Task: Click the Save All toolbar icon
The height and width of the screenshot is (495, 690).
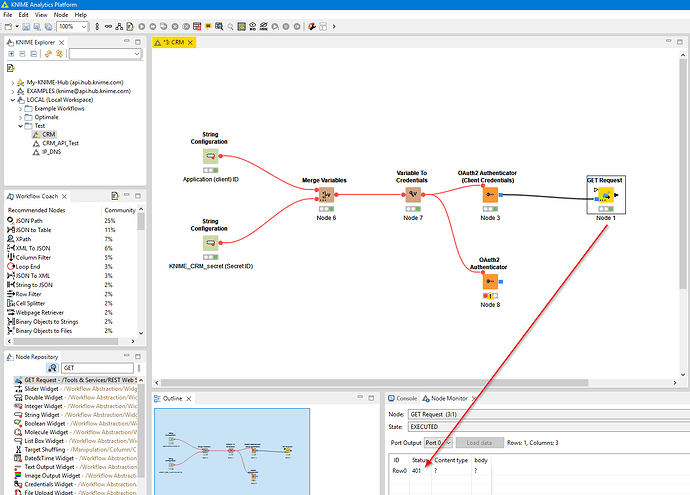Action: pyautogui.click(x=48, y=26)
